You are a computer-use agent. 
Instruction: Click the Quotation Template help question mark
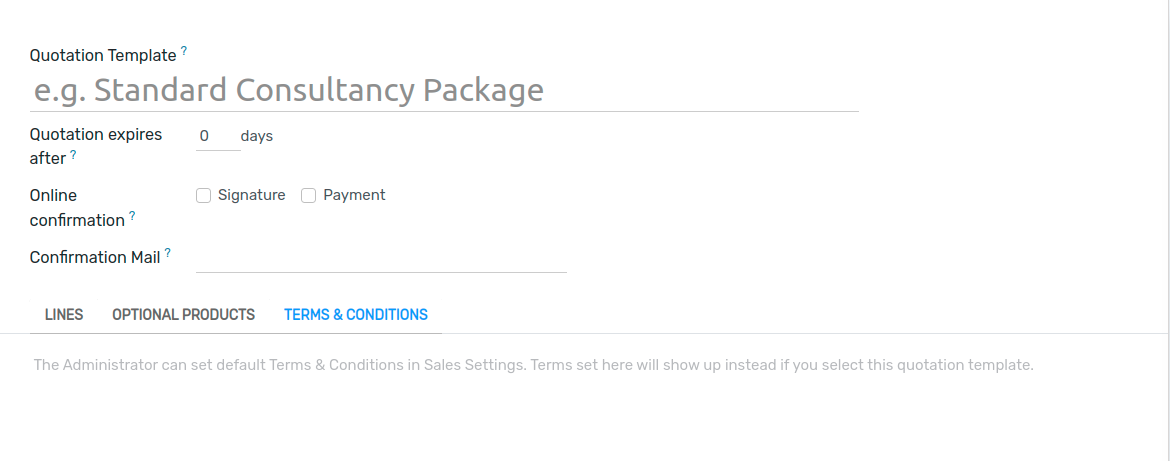pyautogui.click(x=184, y=50)
